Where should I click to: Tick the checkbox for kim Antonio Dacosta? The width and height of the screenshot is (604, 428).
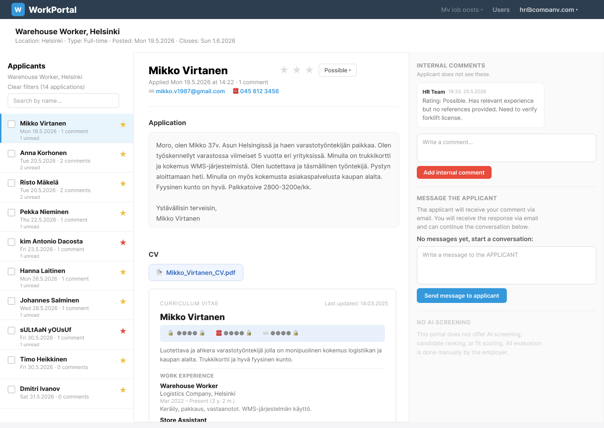pyautogui.click(x=12, y=242)
